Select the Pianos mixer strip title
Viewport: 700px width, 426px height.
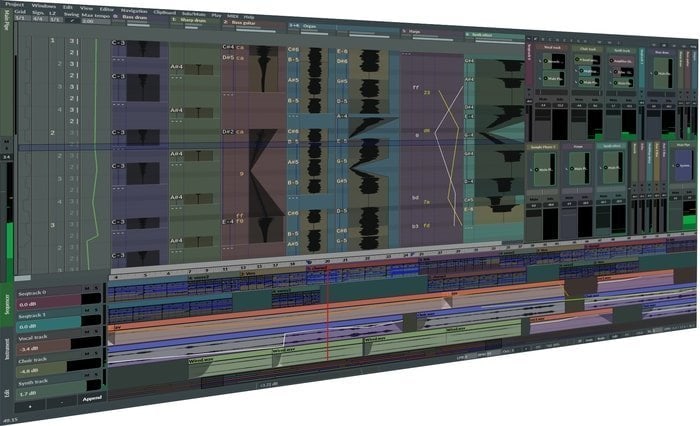pyautogui.click(x=578, y=146)
